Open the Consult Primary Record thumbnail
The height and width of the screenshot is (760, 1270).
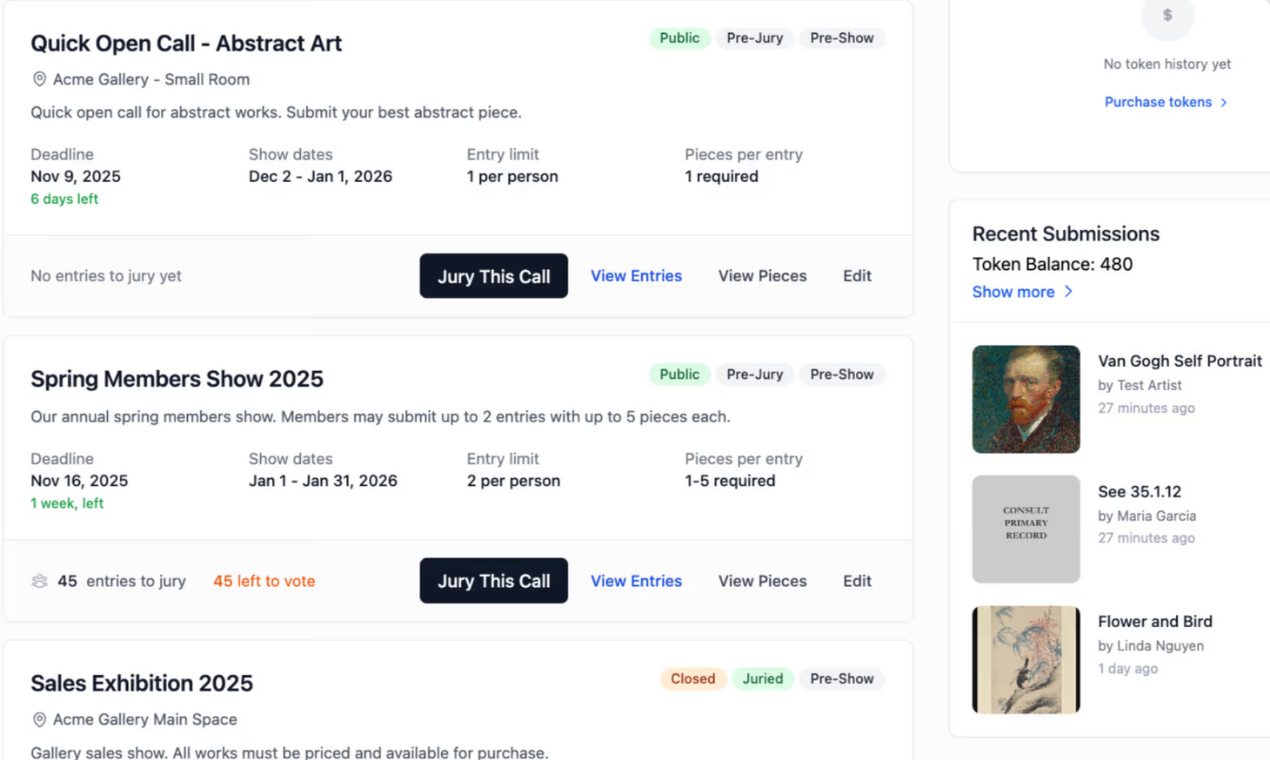tap(1026, 529)
